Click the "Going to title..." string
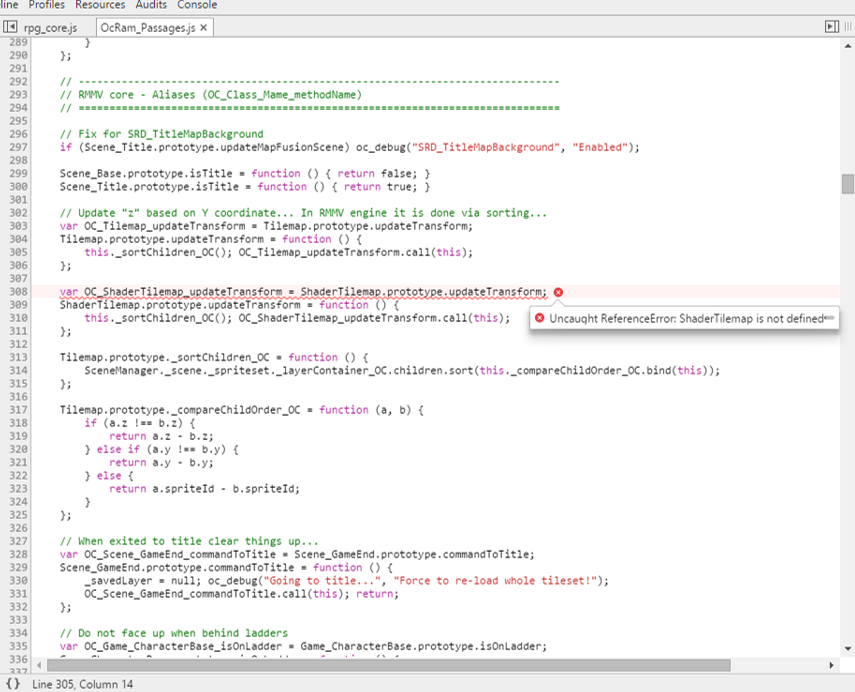This screenshot has height=692, width=855. [x=322, y=581]
